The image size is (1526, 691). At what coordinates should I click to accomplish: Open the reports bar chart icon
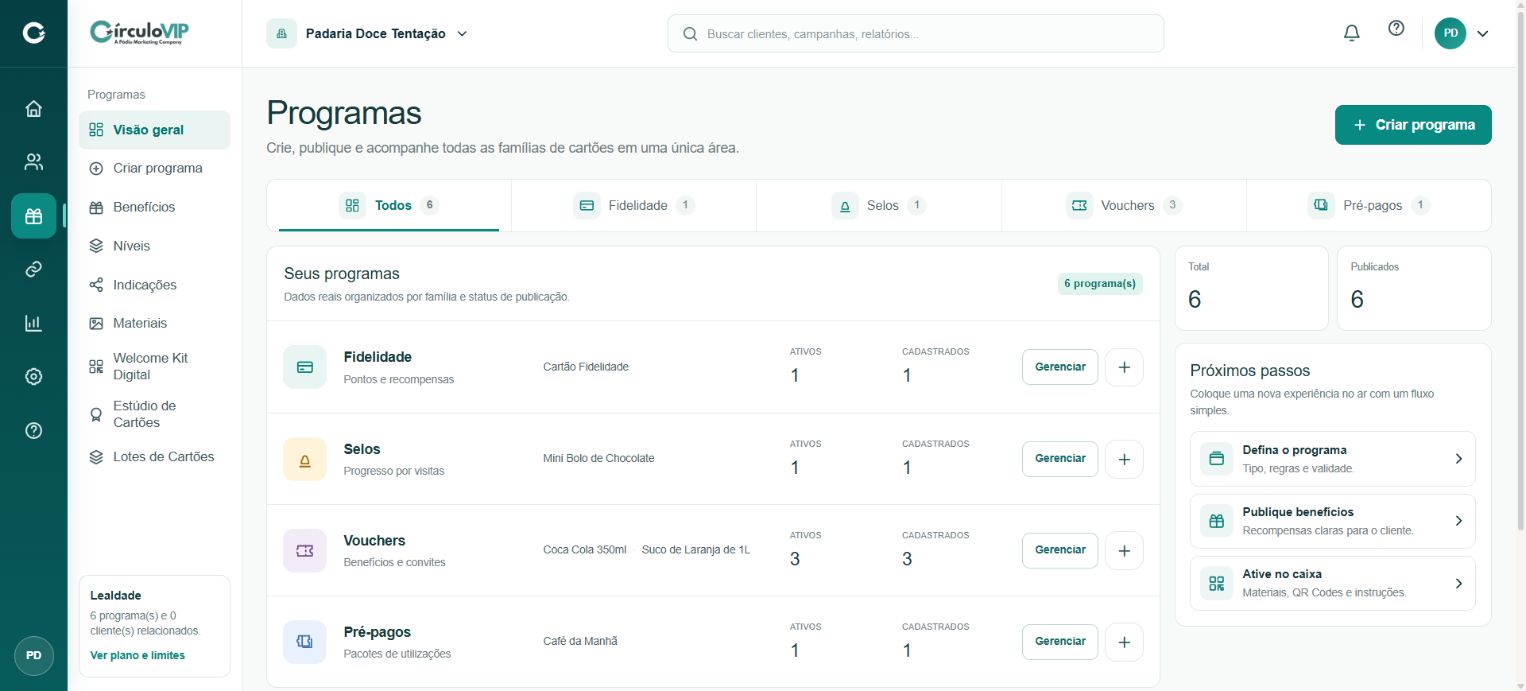click(34, 323)
